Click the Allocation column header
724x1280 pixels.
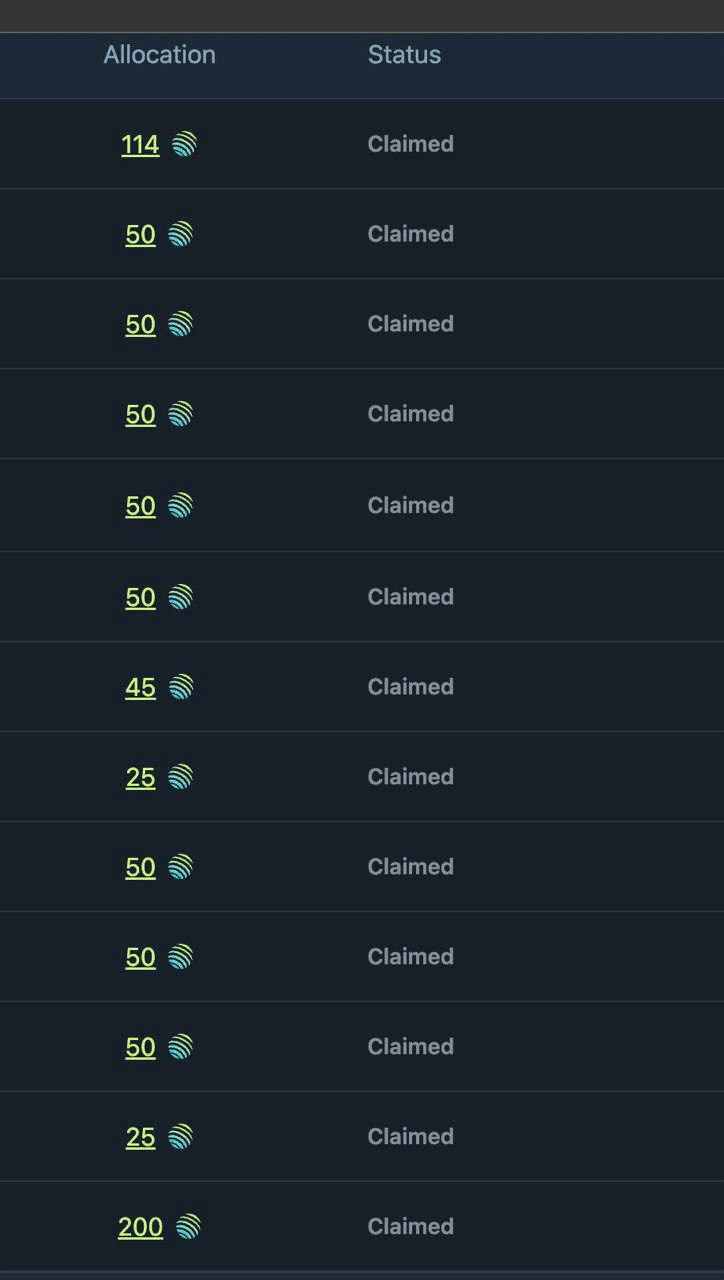[159, 55]
